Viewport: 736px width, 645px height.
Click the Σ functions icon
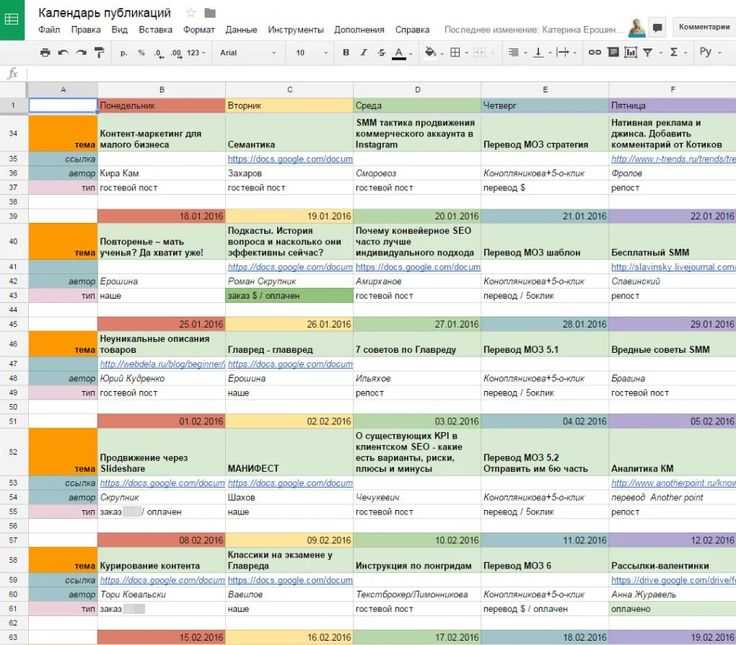coord(674,52)
